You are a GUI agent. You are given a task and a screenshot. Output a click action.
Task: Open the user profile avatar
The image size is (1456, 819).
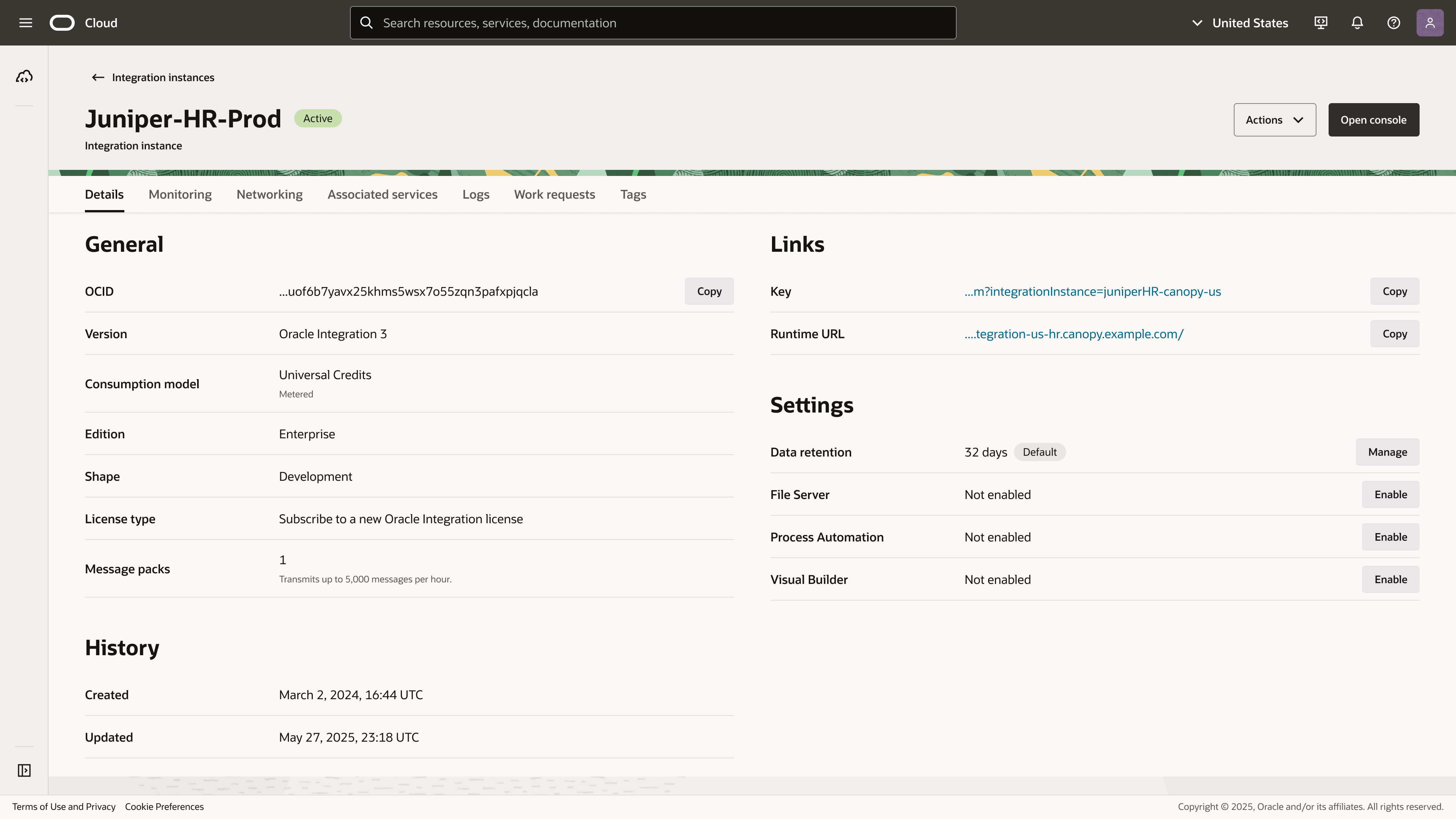click(x=1429, y=23)
